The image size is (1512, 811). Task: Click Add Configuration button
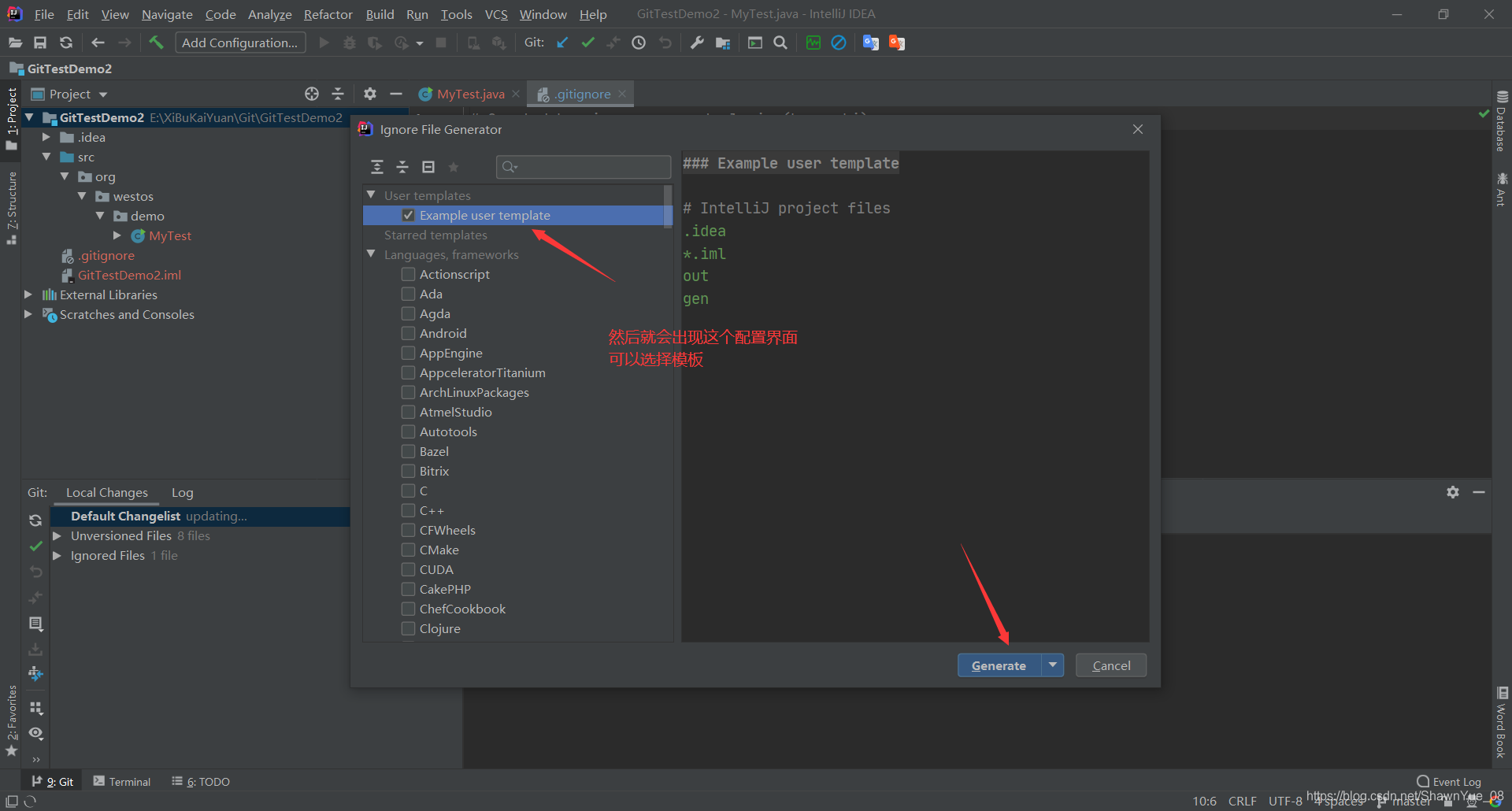point(239,43)
